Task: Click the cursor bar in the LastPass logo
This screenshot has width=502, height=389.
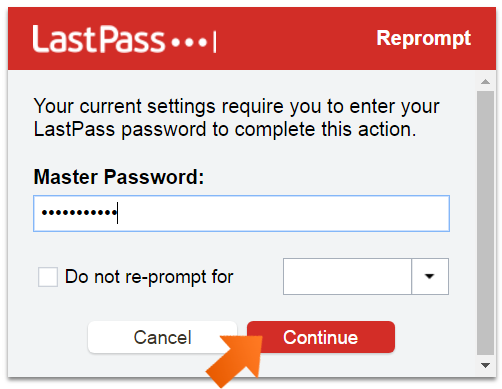Action: point(215,42)
